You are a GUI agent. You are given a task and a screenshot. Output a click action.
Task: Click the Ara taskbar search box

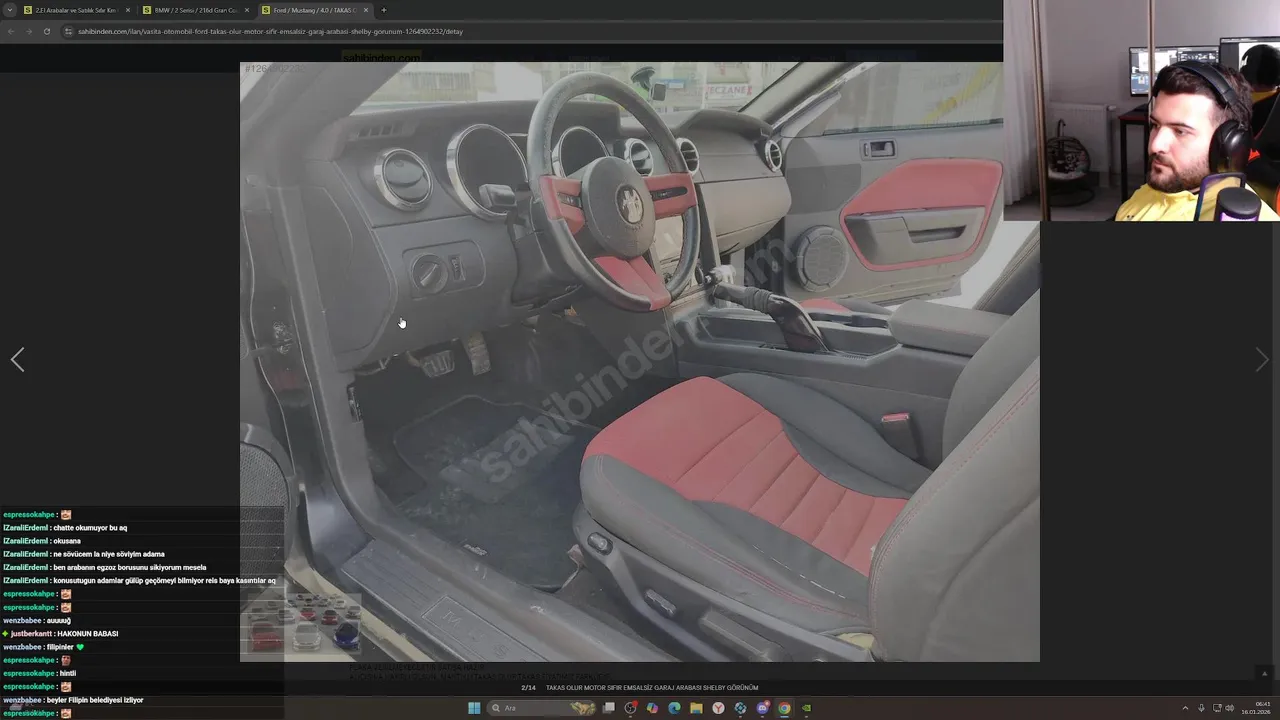[542, 708]
